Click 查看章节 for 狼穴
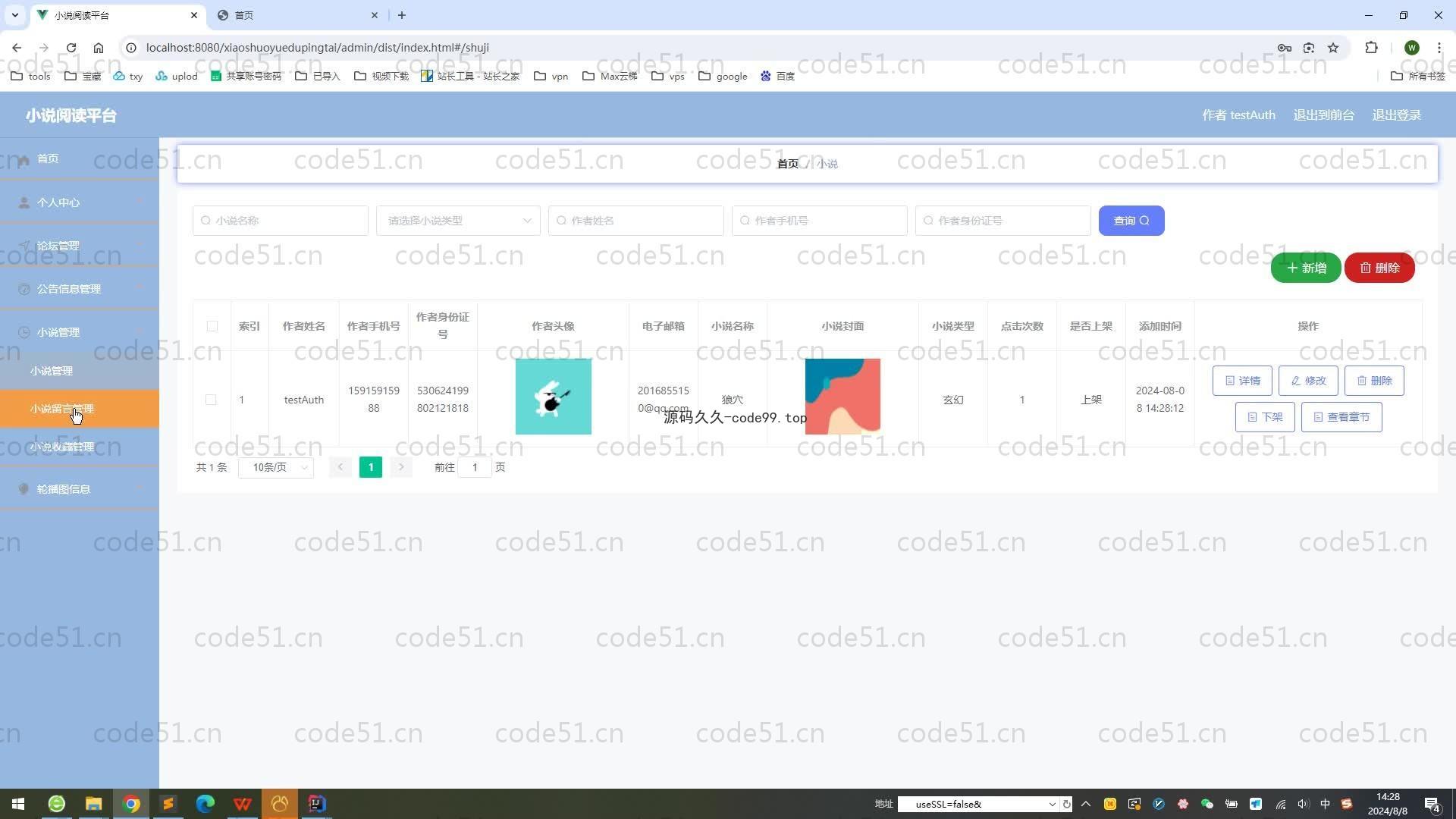This screenshot has width=1456, height=819. [x=1341, y=417]
